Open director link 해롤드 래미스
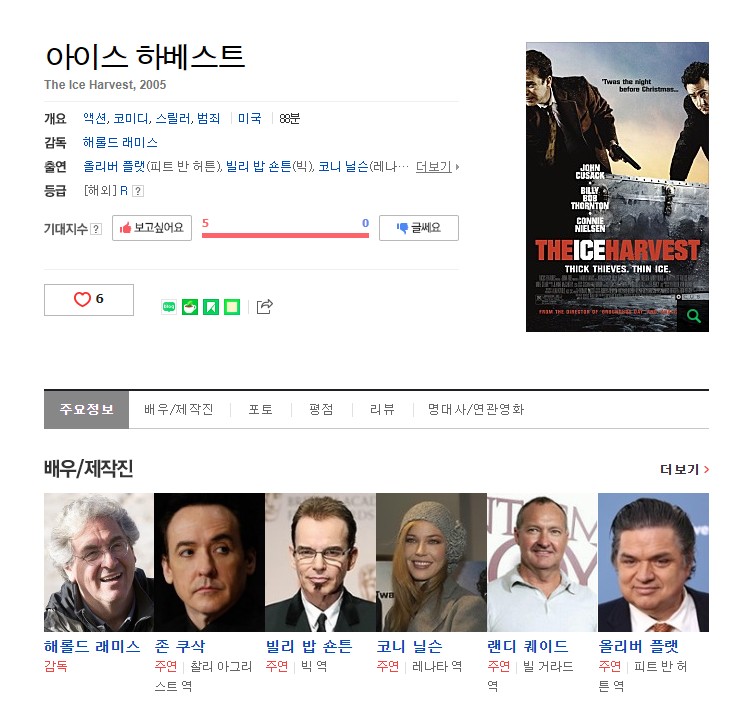754x712 pixels. [120, 143]
